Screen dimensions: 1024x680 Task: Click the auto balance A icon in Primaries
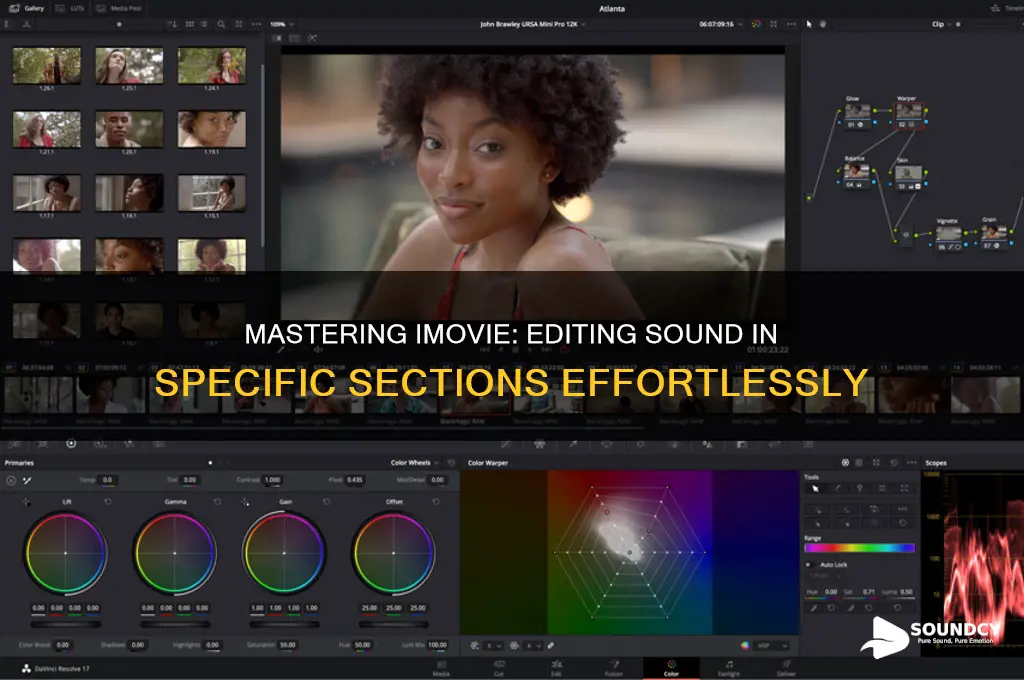tap(11, 481)
